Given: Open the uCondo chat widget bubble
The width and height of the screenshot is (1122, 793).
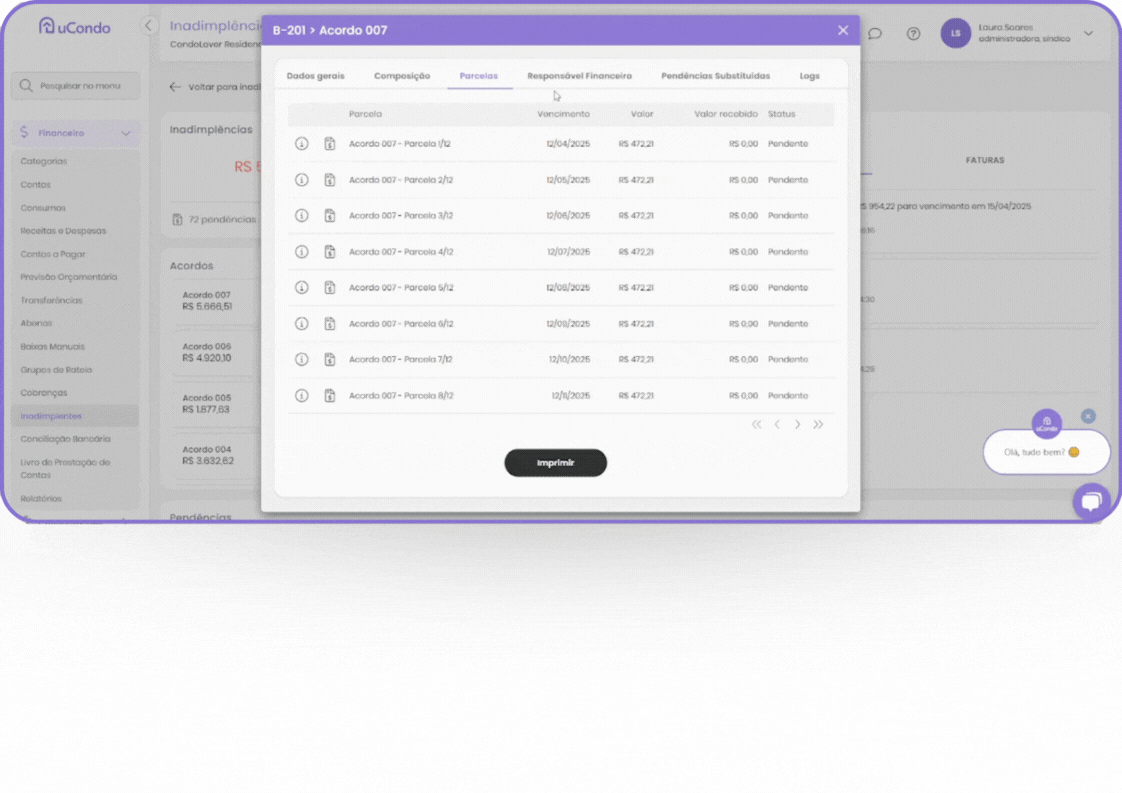Looking at the screenshot, I should coord(1091,500).
